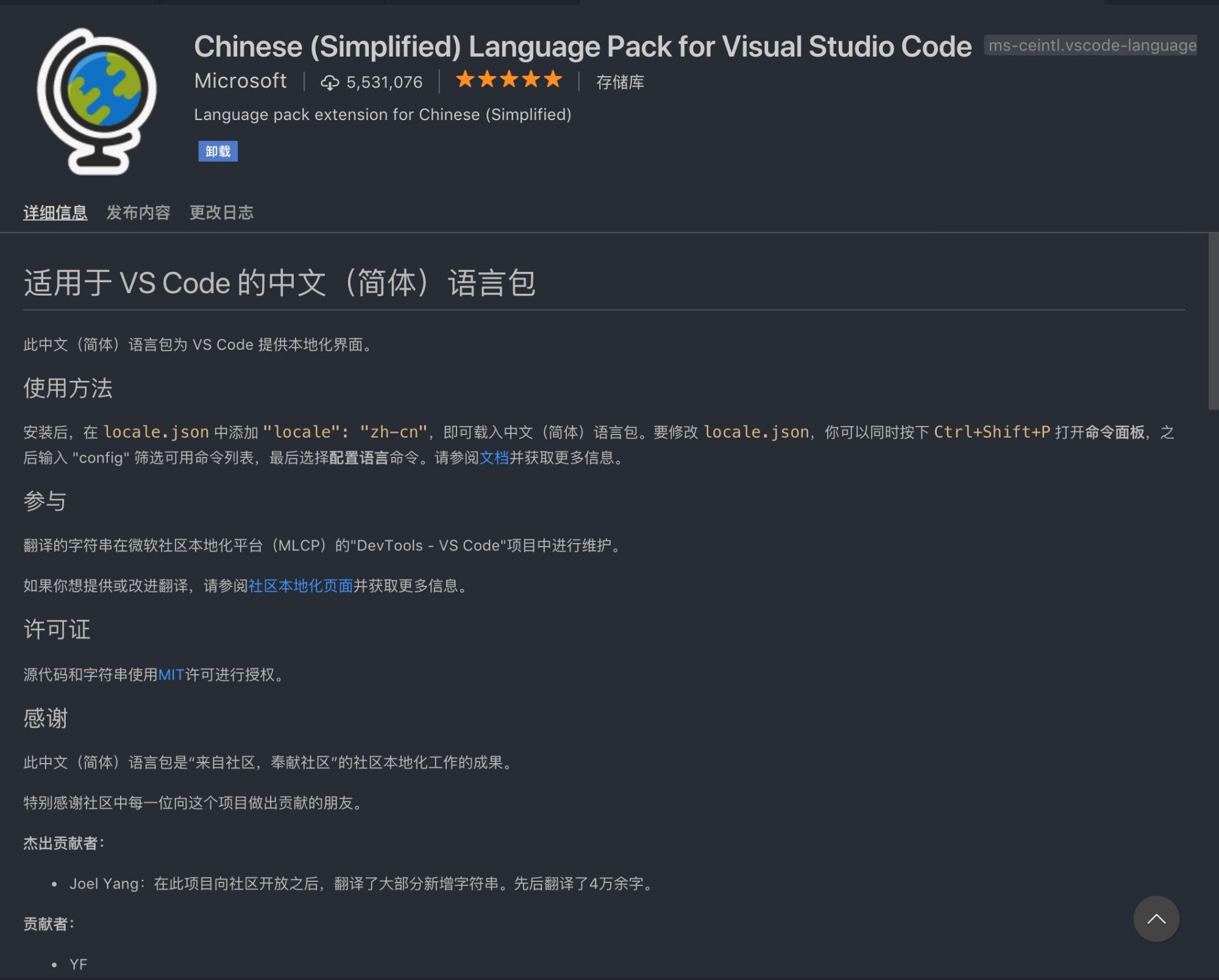This screenshot has height=980, width=1219.
Task: Switch to the 更改日志 tab
Action: click(x=221, y=213)
